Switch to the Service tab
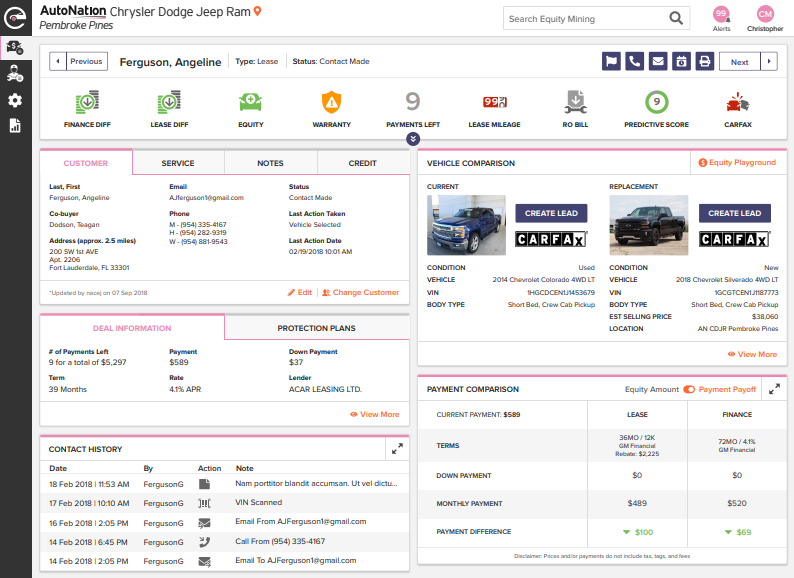 [x=178, y=163]
